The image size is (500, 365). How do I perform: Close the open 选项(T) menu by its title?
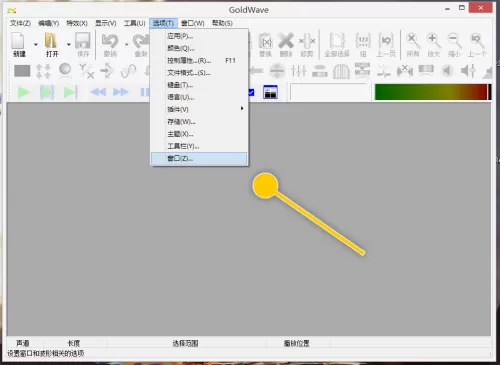(x=163, y=23)
